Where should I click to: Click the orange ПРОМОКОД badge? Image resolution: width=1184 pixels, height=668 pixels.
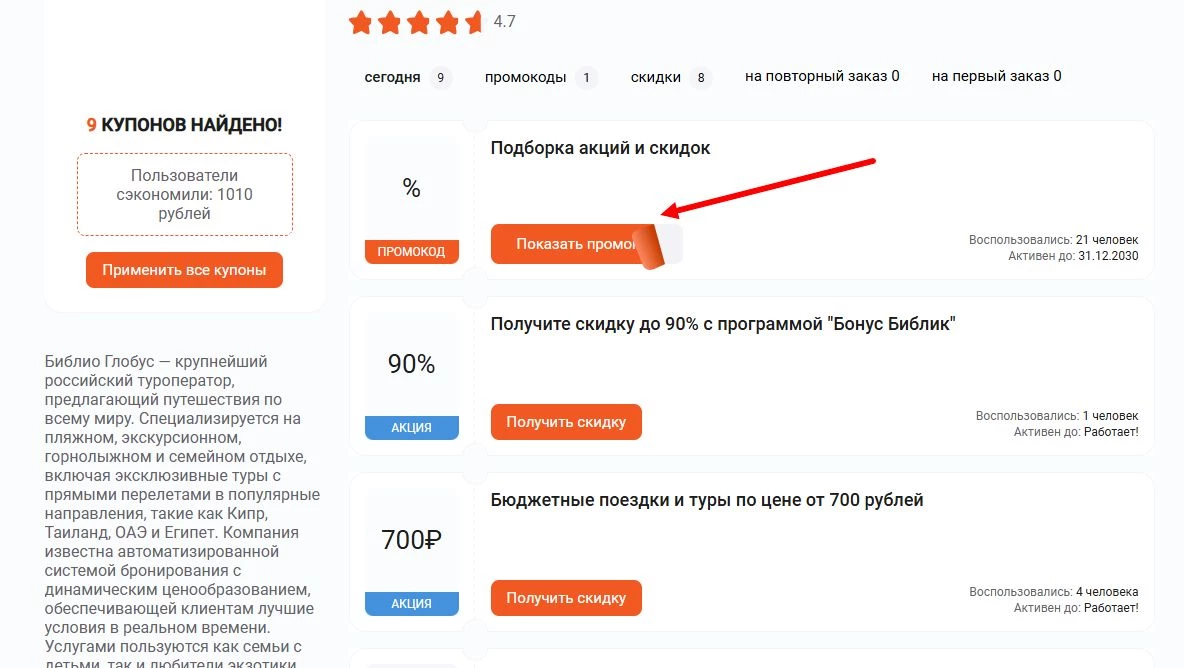point(411,251)
